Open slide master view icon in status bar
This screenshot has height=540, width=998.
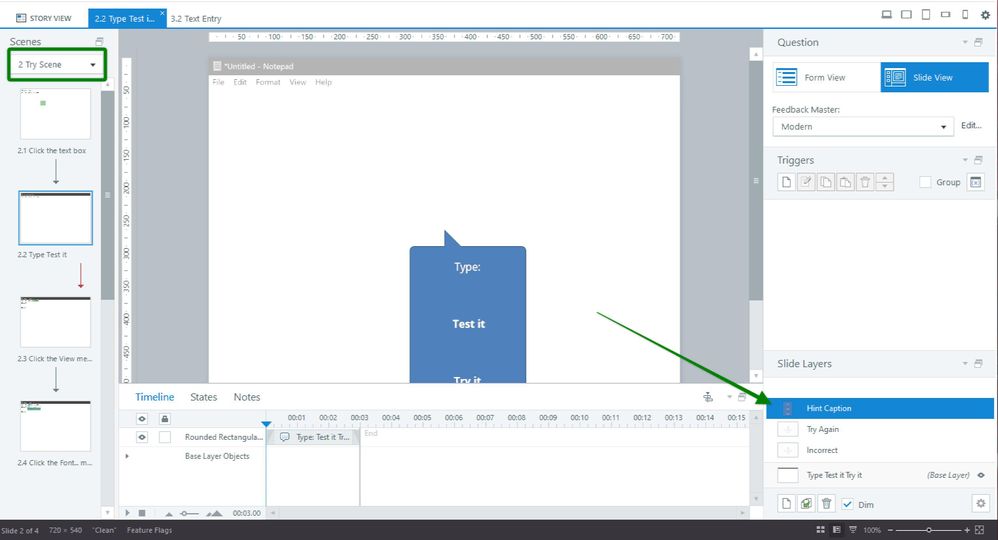coord(853,530)
